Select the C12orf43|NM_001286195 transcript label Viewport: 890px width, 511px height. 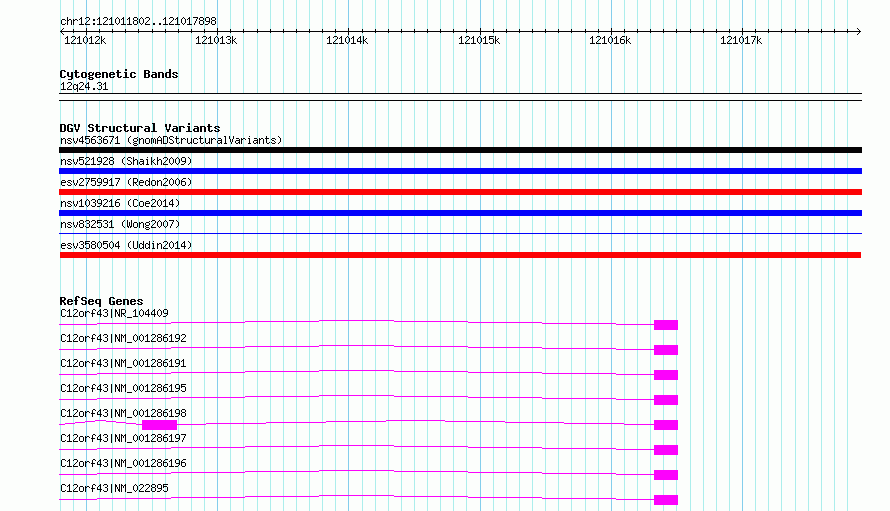[123, 388]
